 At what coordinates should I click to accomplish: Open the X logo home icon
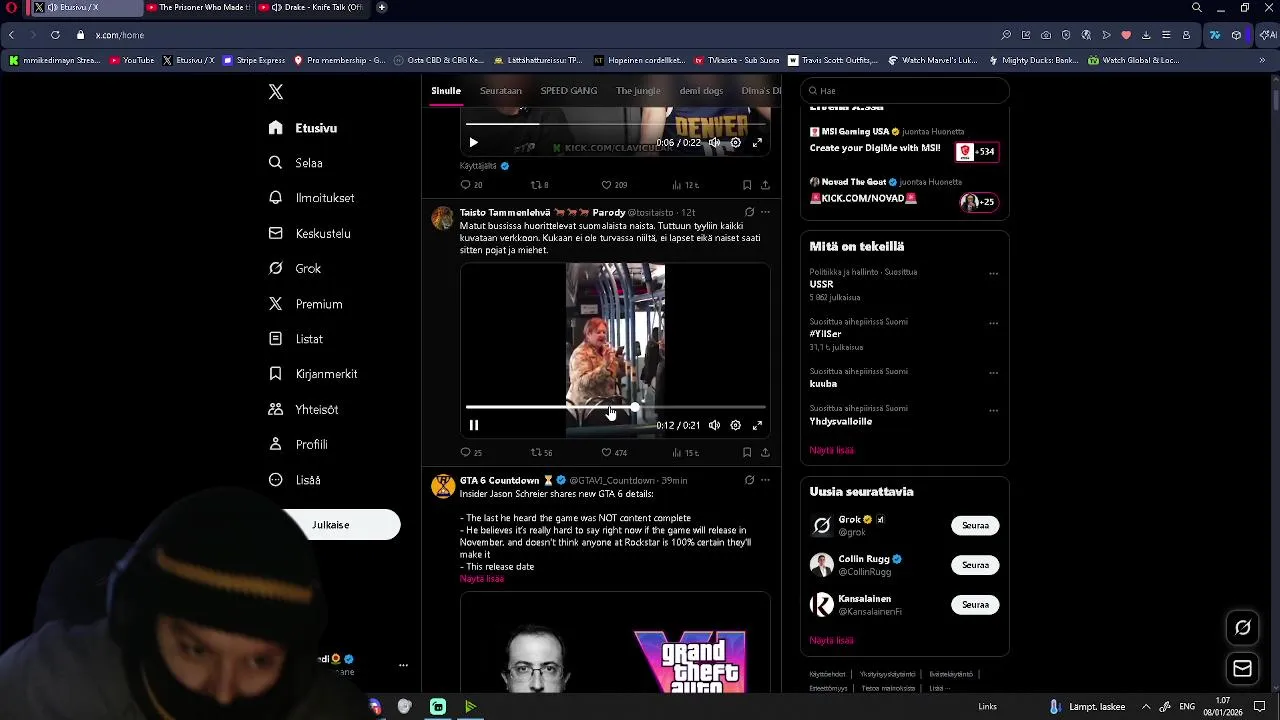[276, 92]
